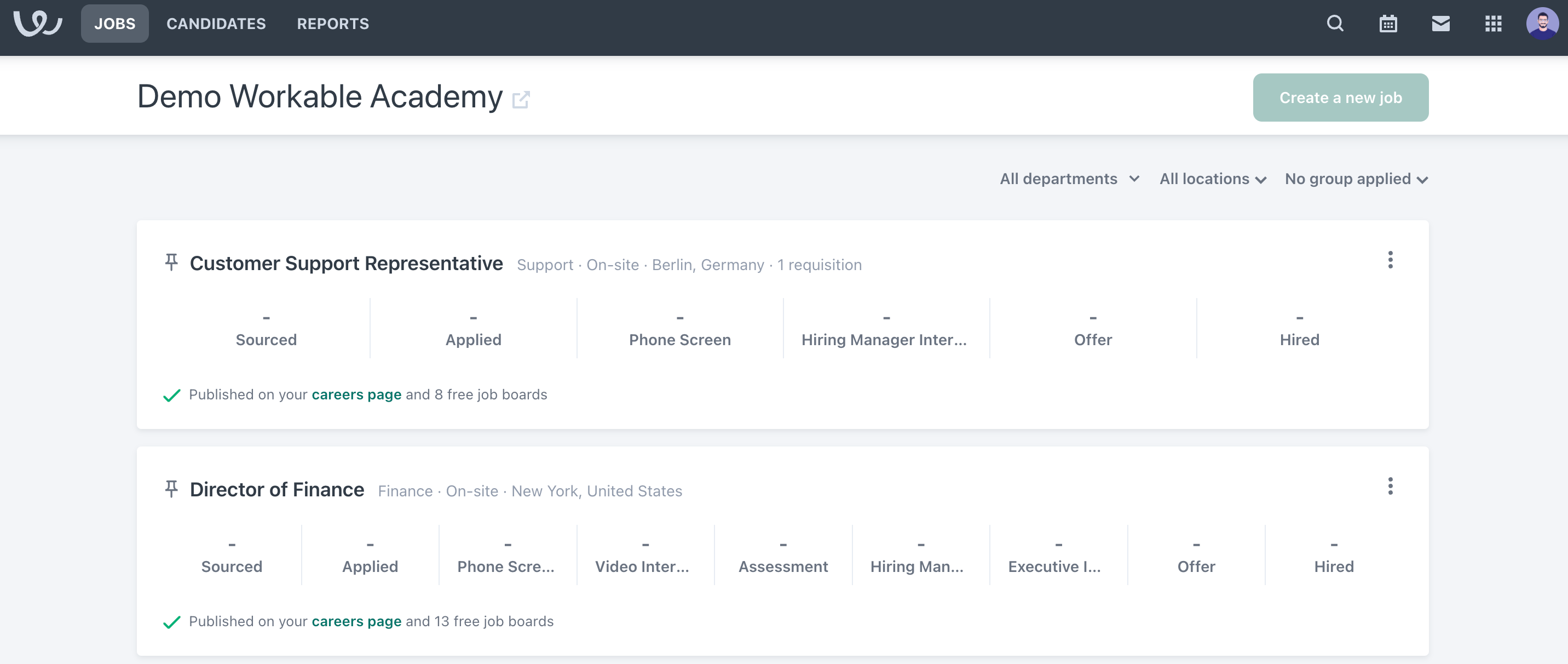The width and height of the screenshot is (1568, 664).
Task: Check messages via the mail icon
Action: coord(1442,23)
